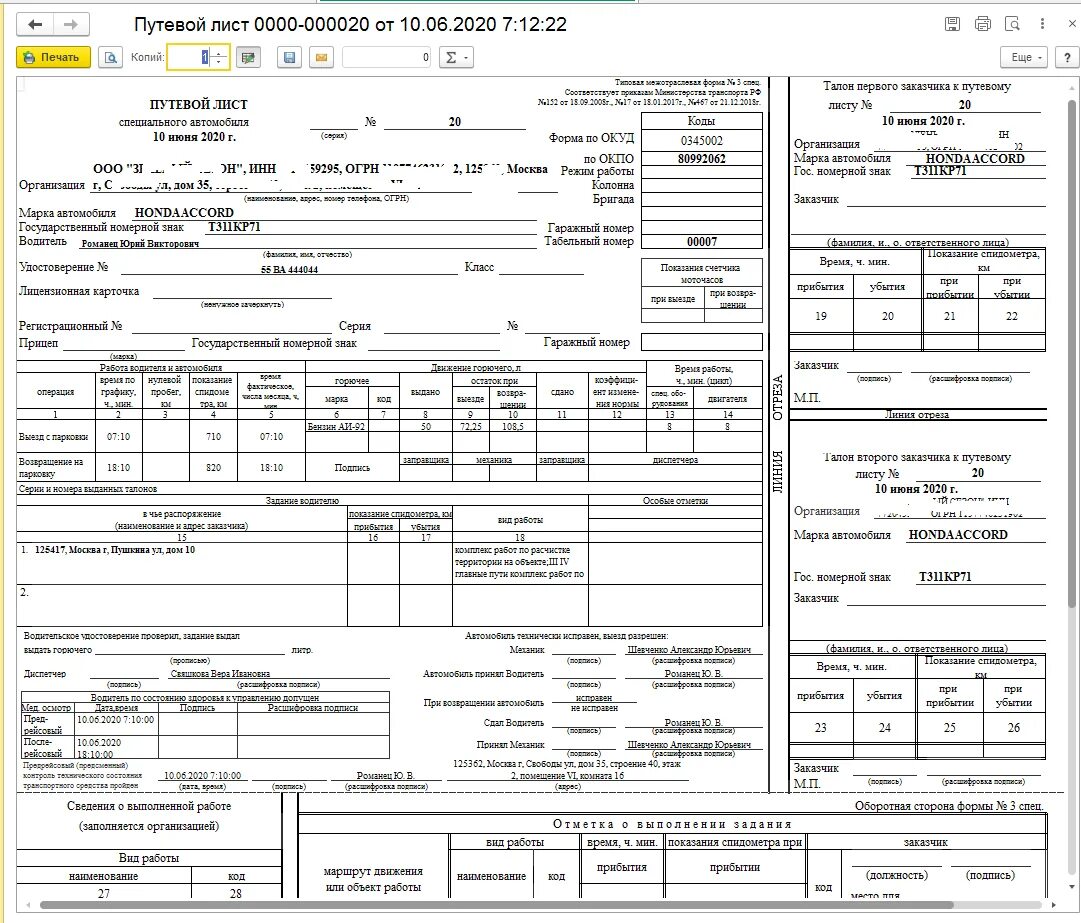The height and width of the screenshot is (923, 1081).
Task: Select cell 26 in second talon table
Action: [x=1013, y=728]
